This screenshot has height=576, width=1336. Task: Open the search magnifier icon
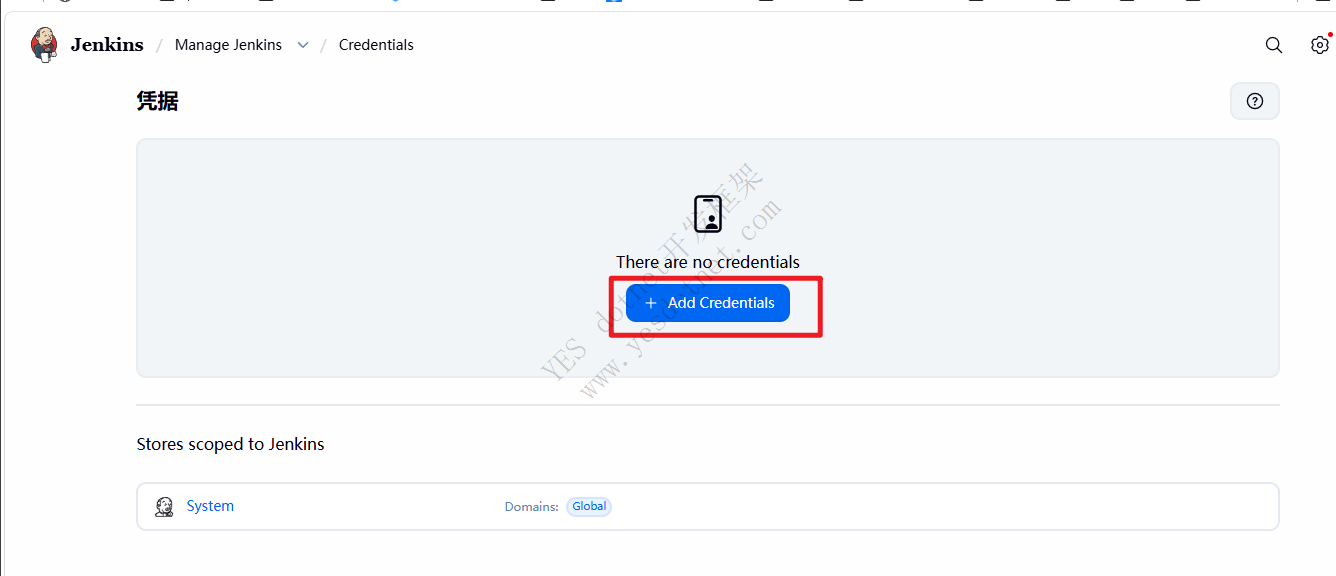pos(1273,45)
